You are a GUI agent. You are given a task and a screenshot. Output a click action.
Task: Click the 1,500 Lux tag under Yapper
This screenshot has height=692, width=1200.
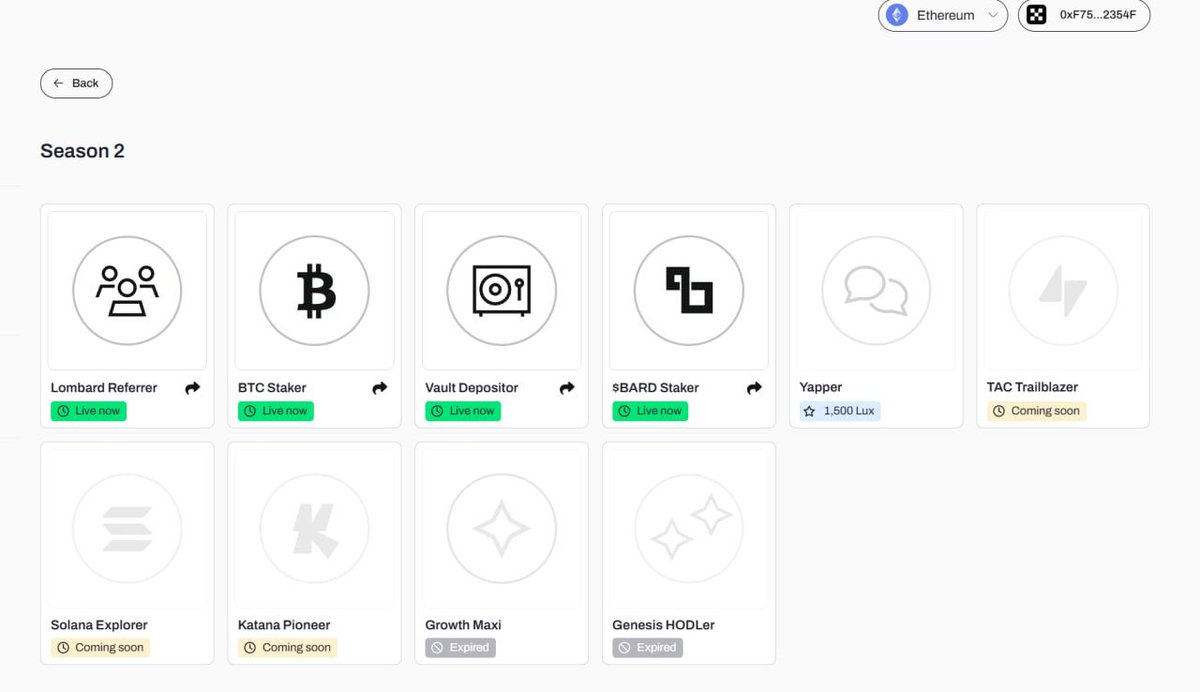point(840,411)
